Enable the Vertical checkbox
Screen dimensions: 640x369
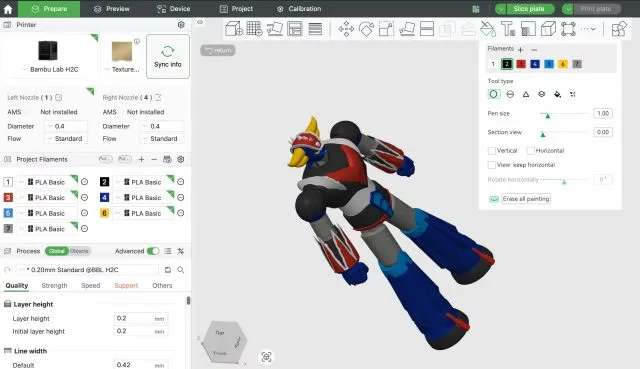tap(492, 151)
